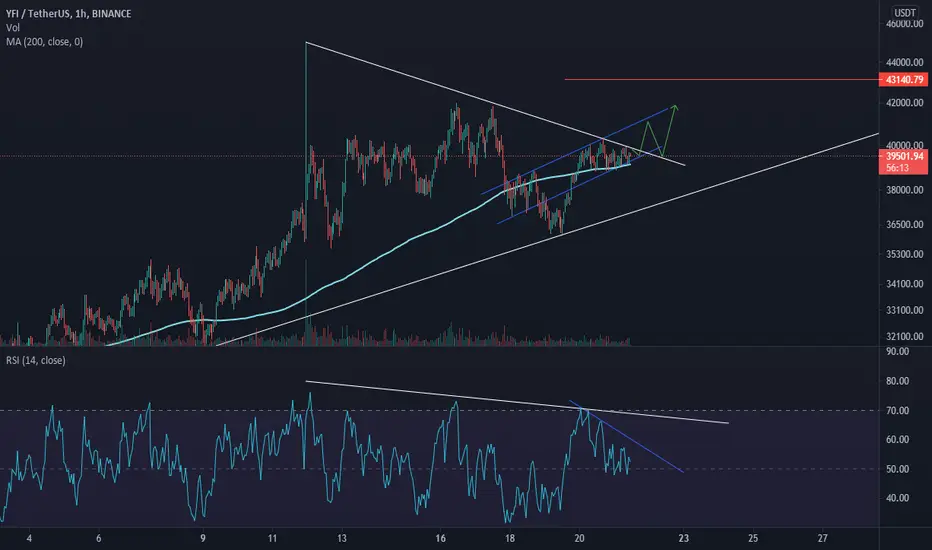The width and height of the screenshot is (932, 550).
Task: Click the current price label 39501.94
Action: [x=903, y=156]
